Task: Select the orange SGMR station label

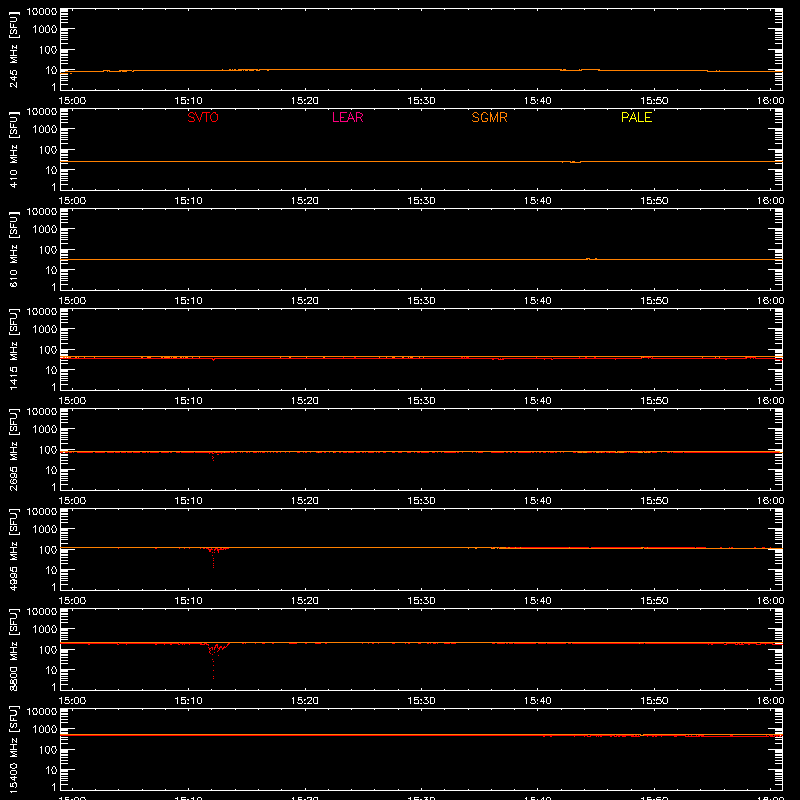Action: [489, 117]
